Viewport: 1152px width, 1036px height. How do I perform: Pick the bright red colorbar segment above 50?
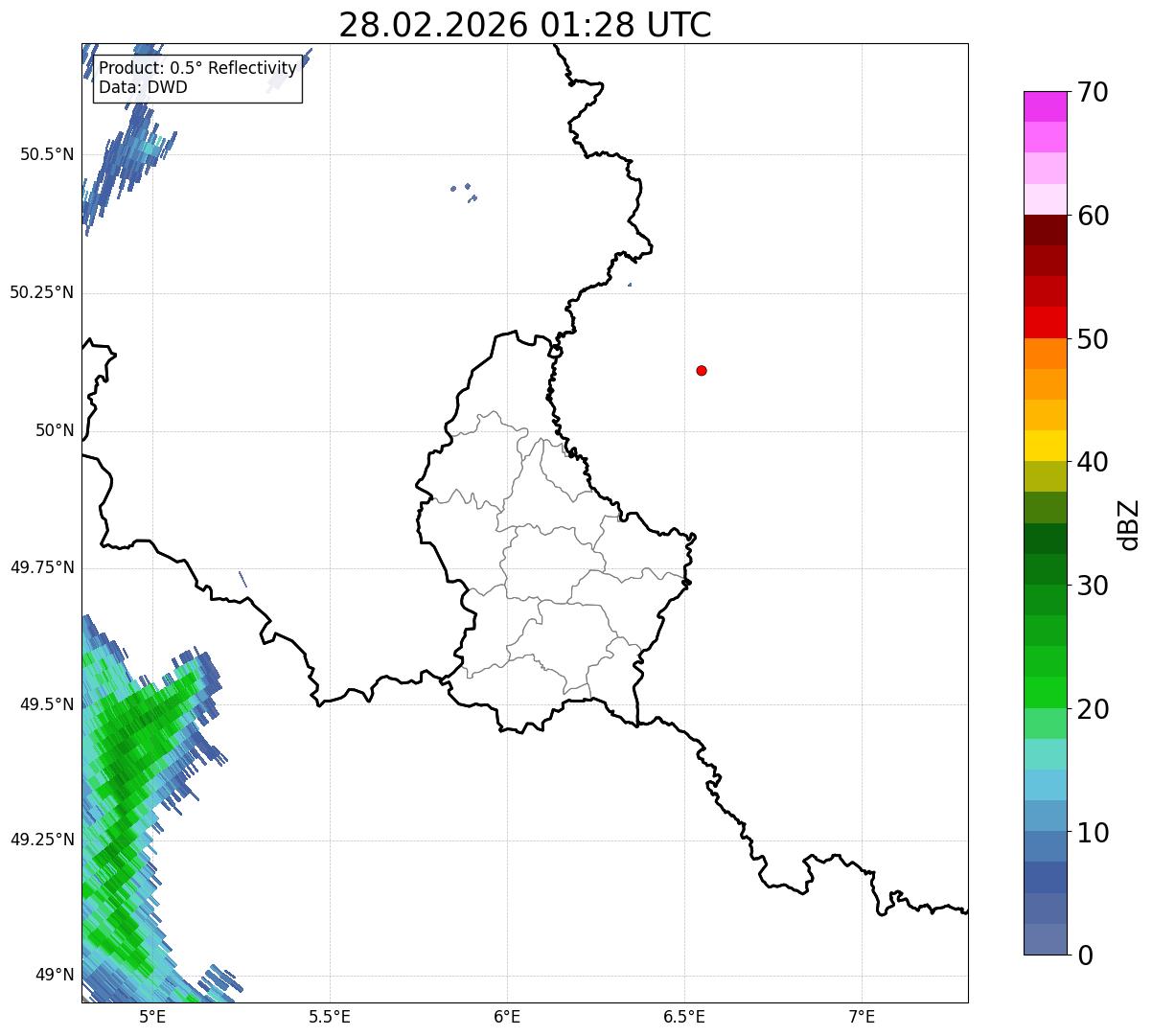coord(1045,322)
